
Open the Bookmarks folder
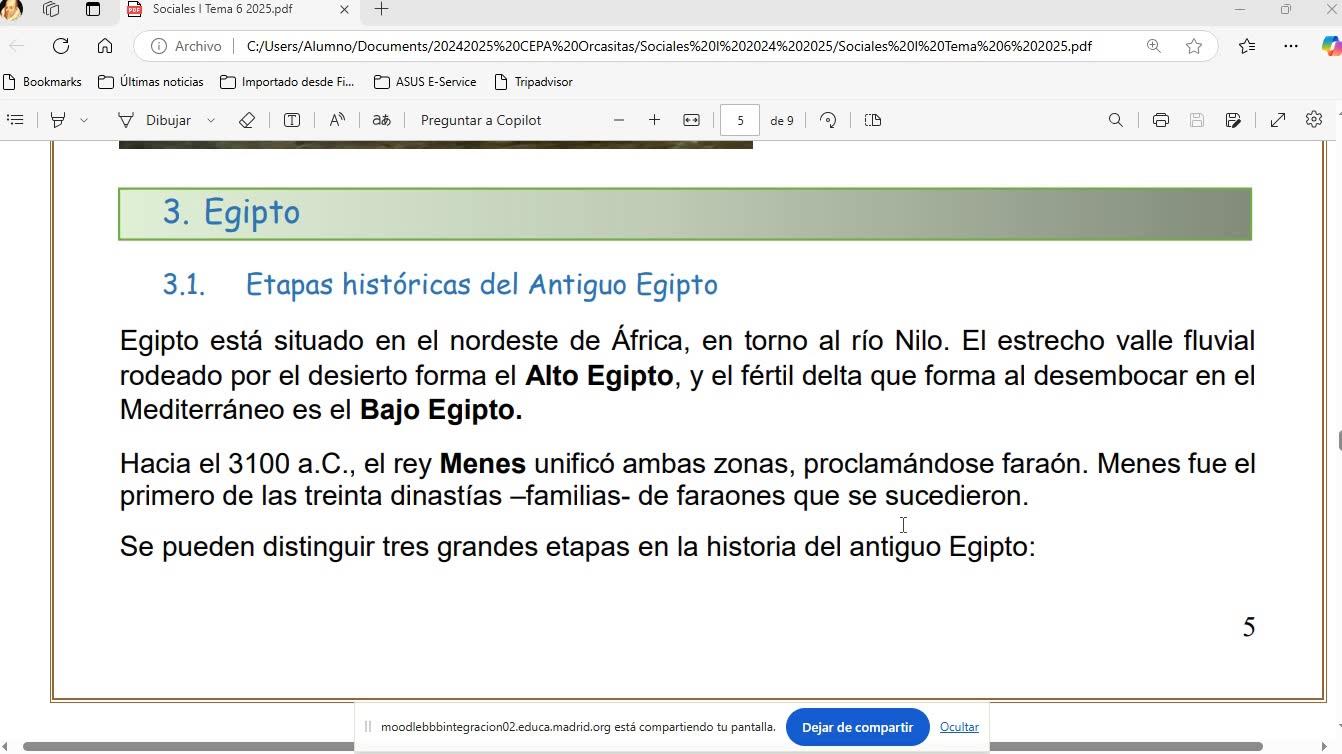pos(42,82)
